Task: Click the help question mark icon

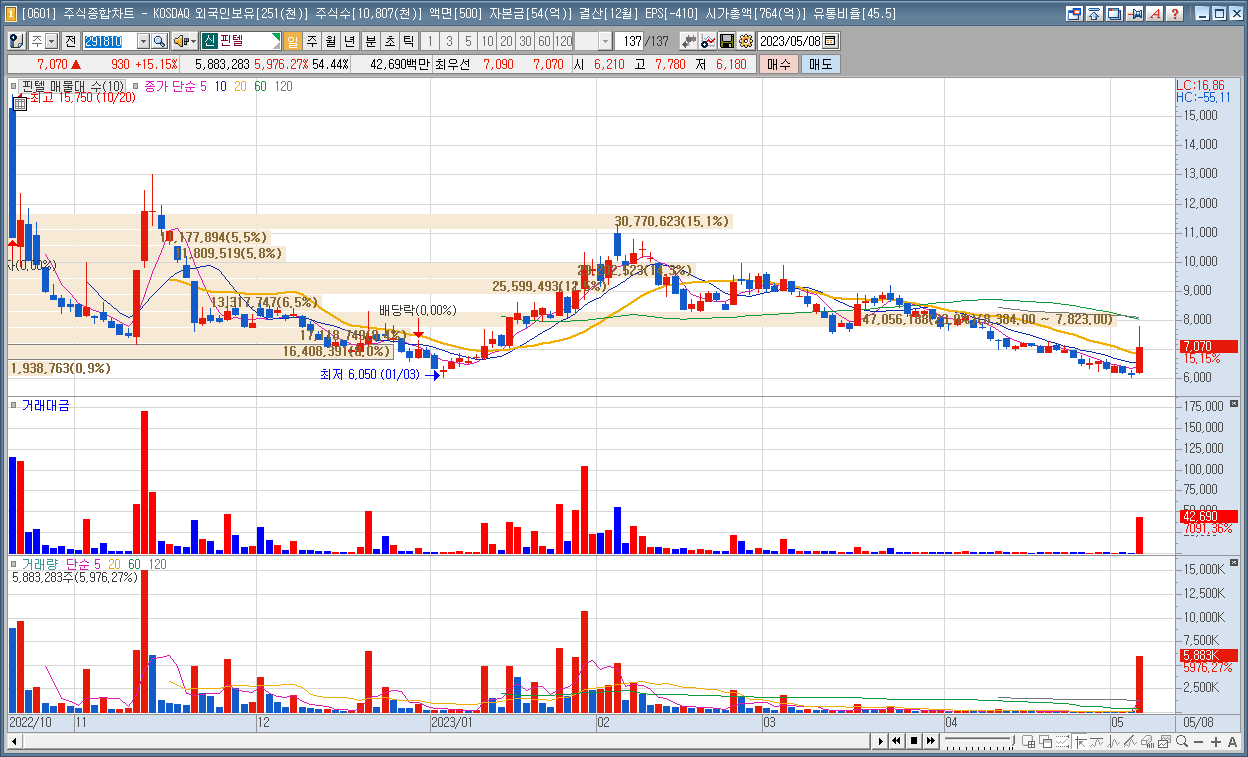Action: click(x=1174, y=14)
